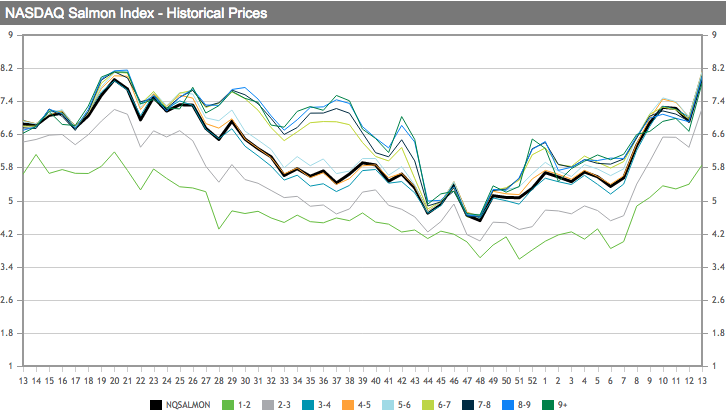Click the dark navy 7-8 legend swatch
Screen dimensions: 727x413
[x=468, y=405]
